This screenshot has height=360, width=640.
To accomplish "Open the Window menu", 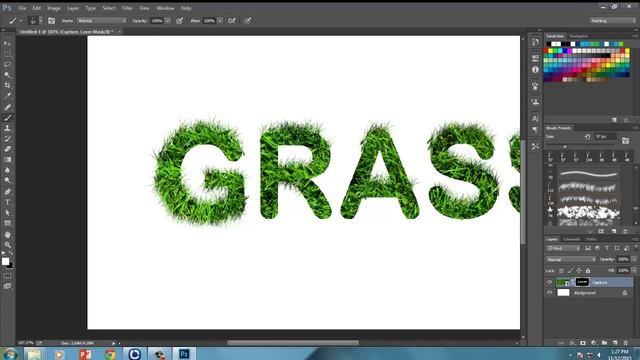I will click(165, 8).
